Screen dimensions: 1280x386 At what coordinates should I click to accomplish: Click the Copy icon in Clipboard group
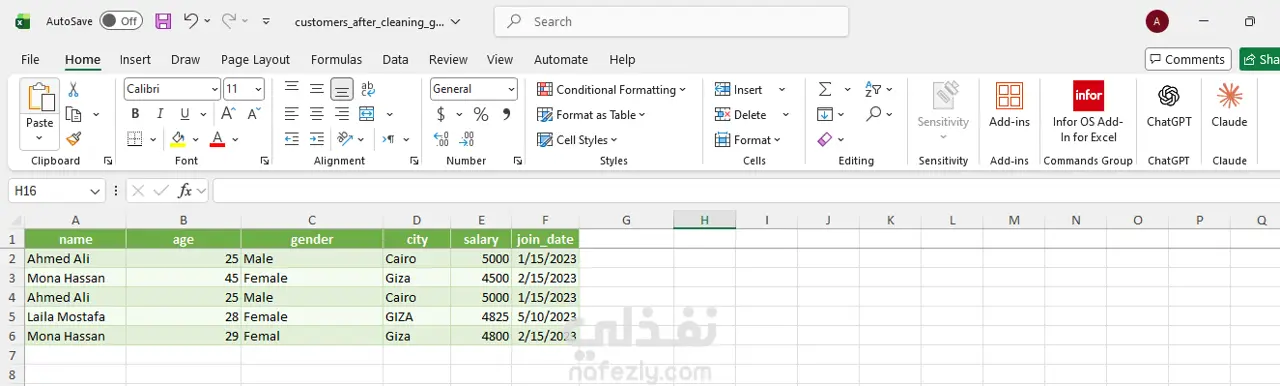[x=73, y=114]
